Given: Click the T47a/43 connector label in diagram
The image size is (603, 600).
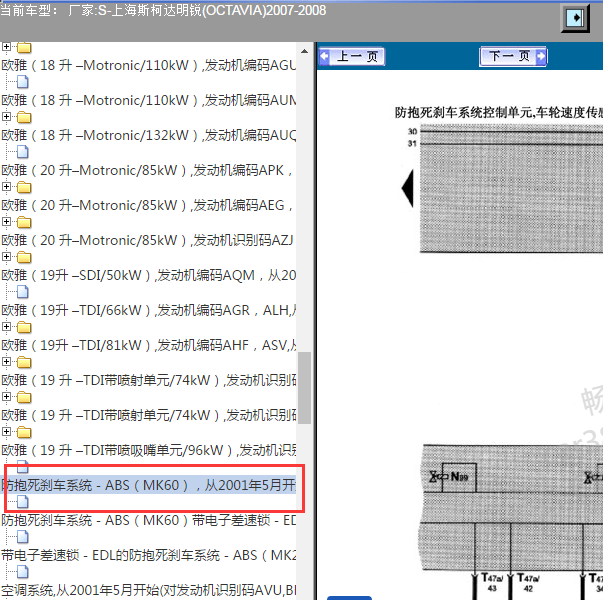Looking at the screenshot, I should tap(492, 583).
